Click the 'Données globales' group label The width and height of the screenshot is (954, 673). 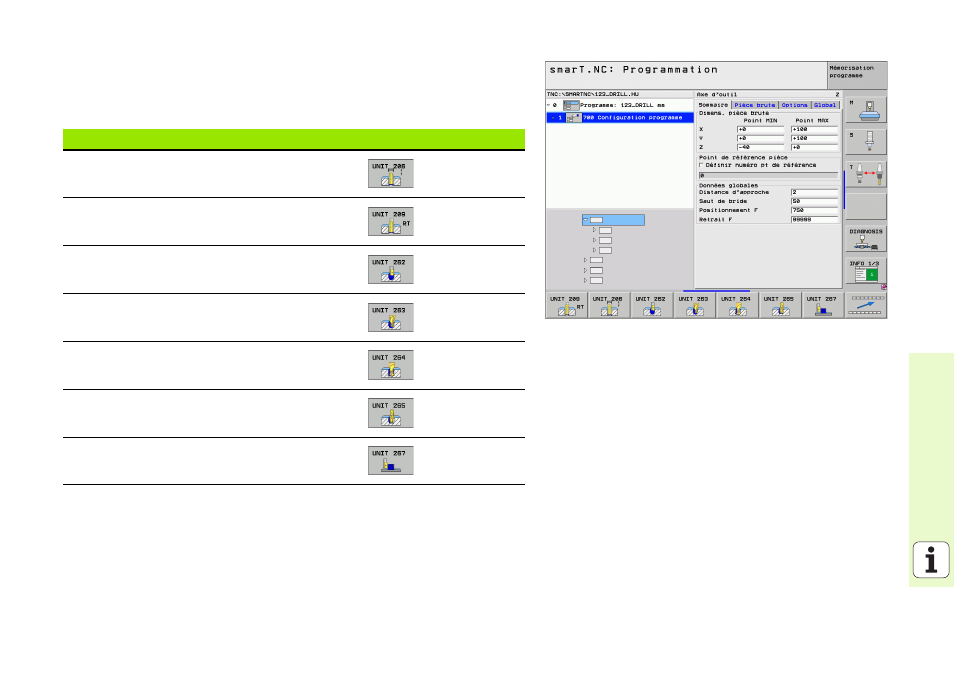coord(728,185)
